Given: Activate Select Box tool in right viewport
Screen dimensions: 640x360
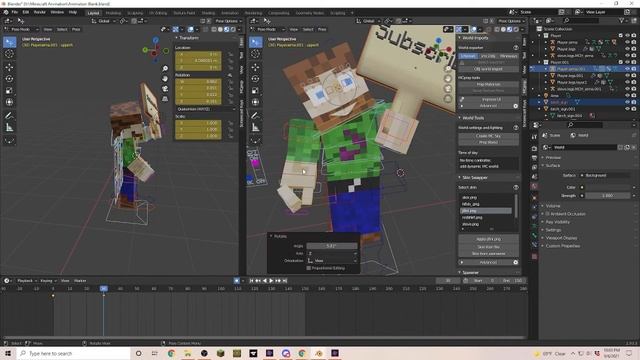Looking at the screenshot, I should (x=256, y=42).
